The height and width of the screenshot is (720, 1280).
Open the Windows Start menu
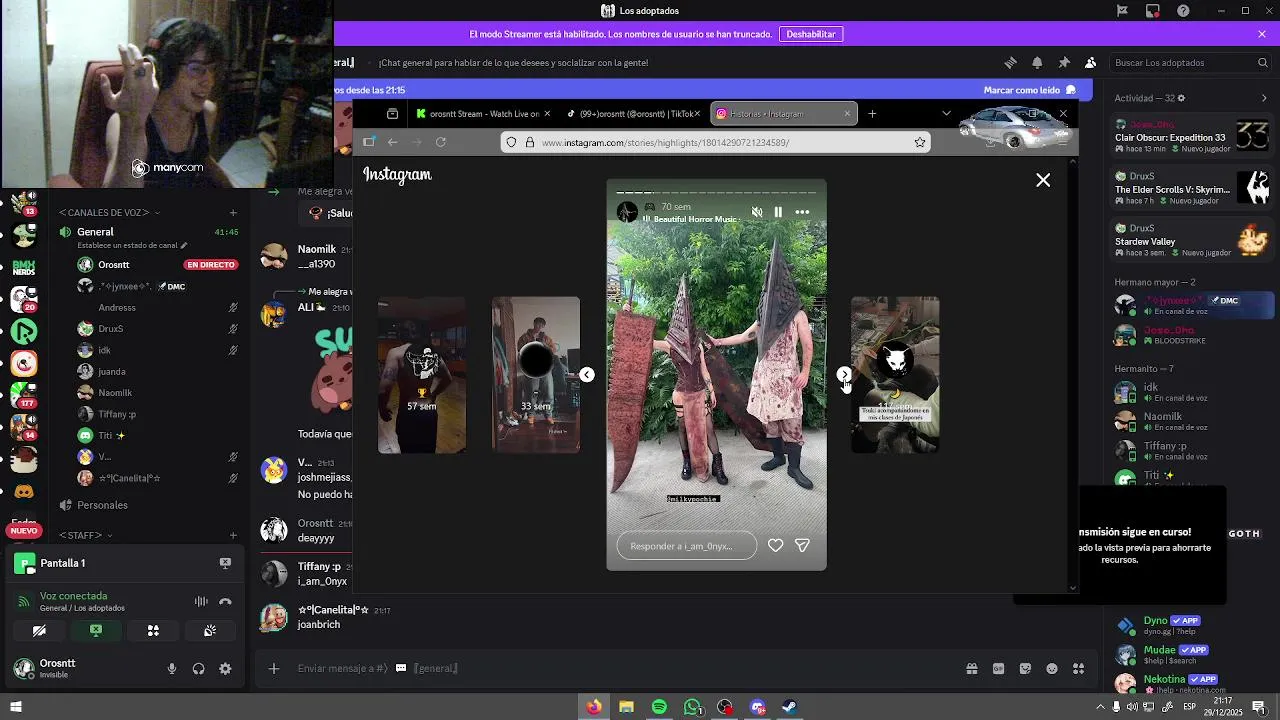(x=16, y=707)
